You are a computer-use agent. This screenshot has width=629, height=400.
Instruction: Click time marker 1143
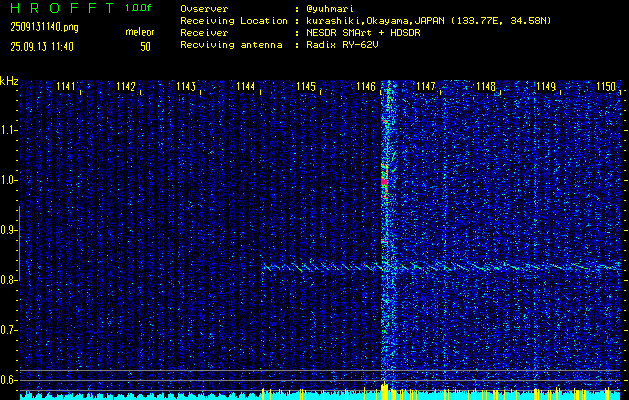click(186, 87)
